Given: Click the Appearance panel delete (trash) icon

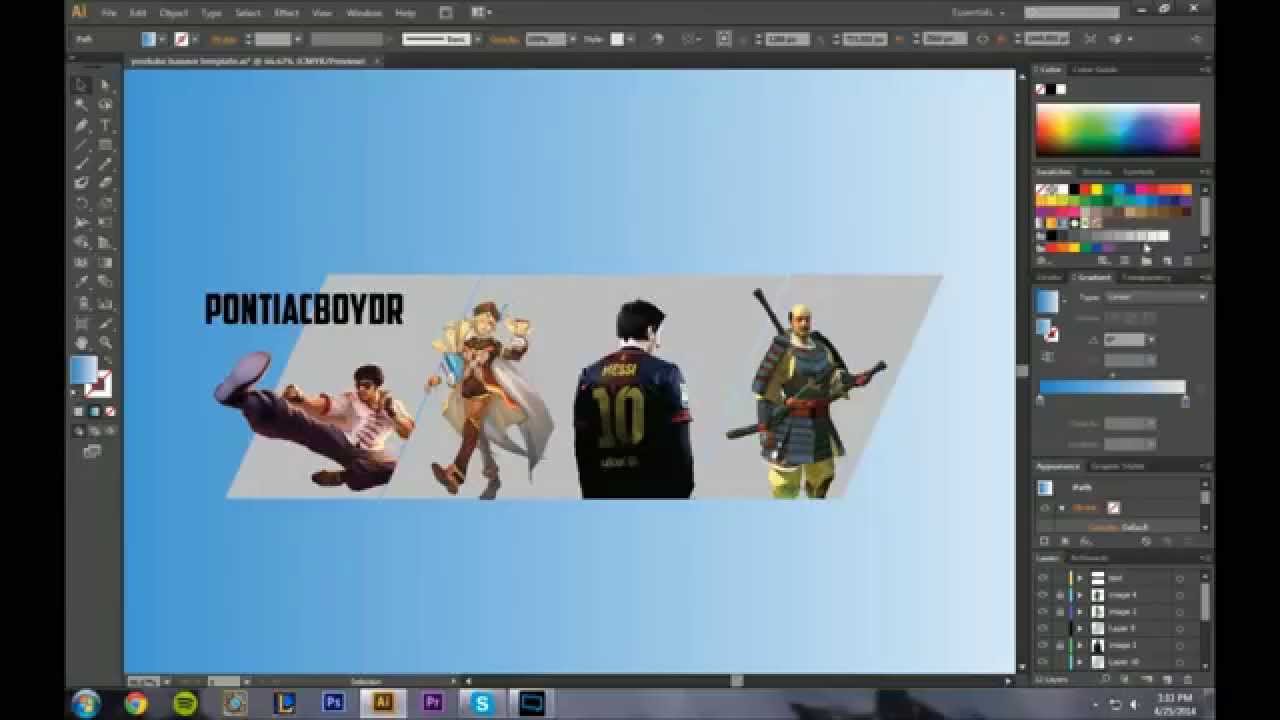Looking at the screenshot, I should 1187,541.
